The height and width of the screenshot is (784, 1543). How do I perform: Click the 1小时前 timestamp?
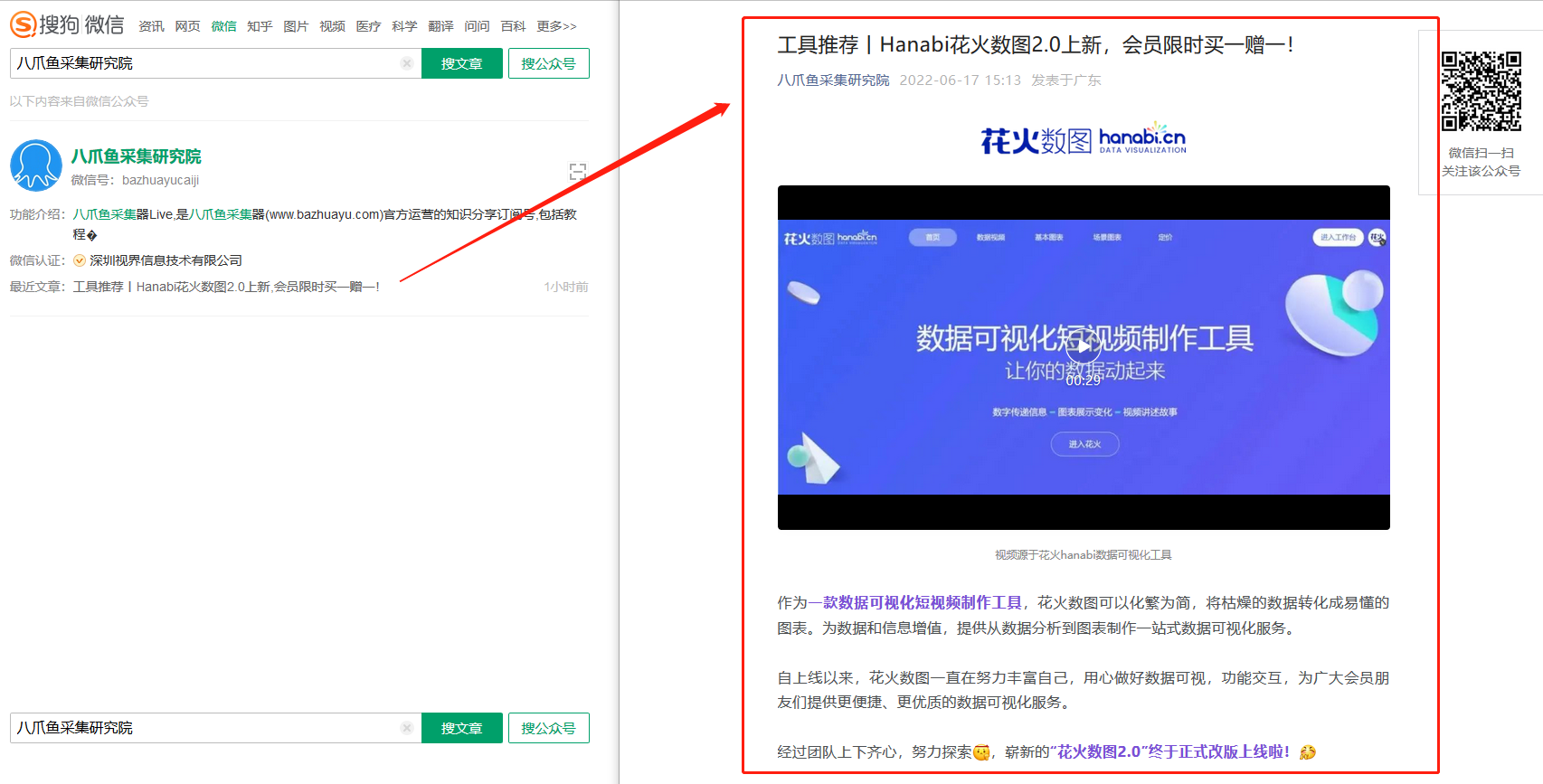pyautogui.click(x=566, y=287)
